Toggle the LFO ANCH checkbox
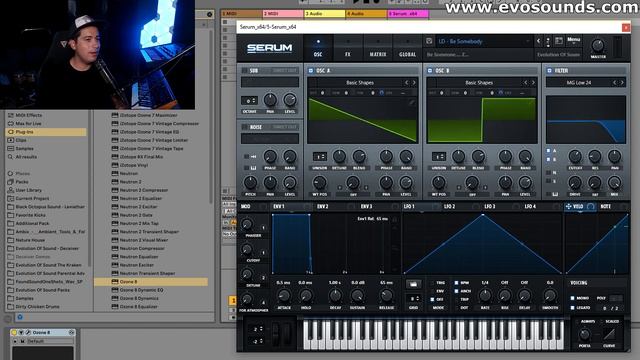The width and height of the screenshot is (640, 360). coord(456,291)
